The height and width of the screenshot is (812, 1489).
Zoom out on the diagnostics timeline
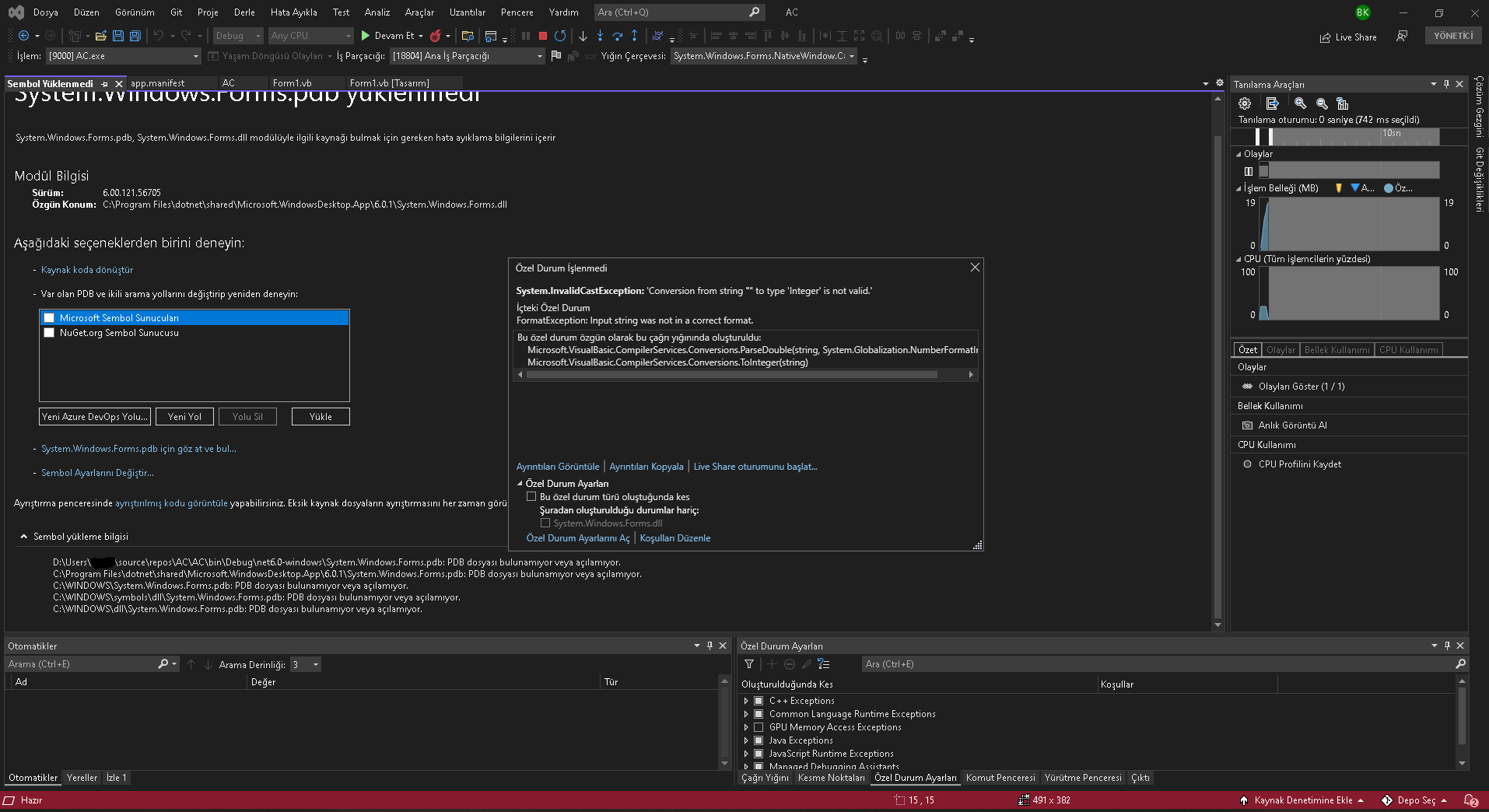(1322, 103)
